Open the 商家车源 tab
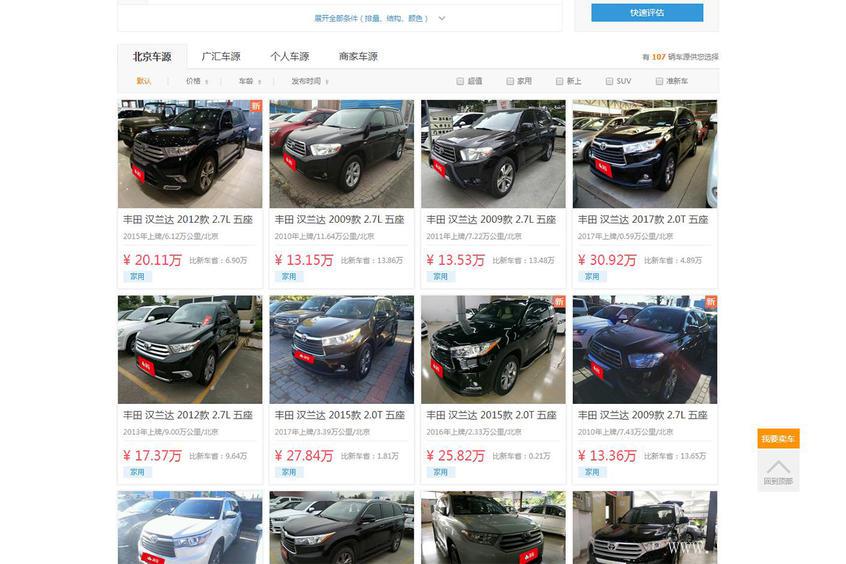The height and width of the screenshot is (564, 846). [x=358, y=57]
